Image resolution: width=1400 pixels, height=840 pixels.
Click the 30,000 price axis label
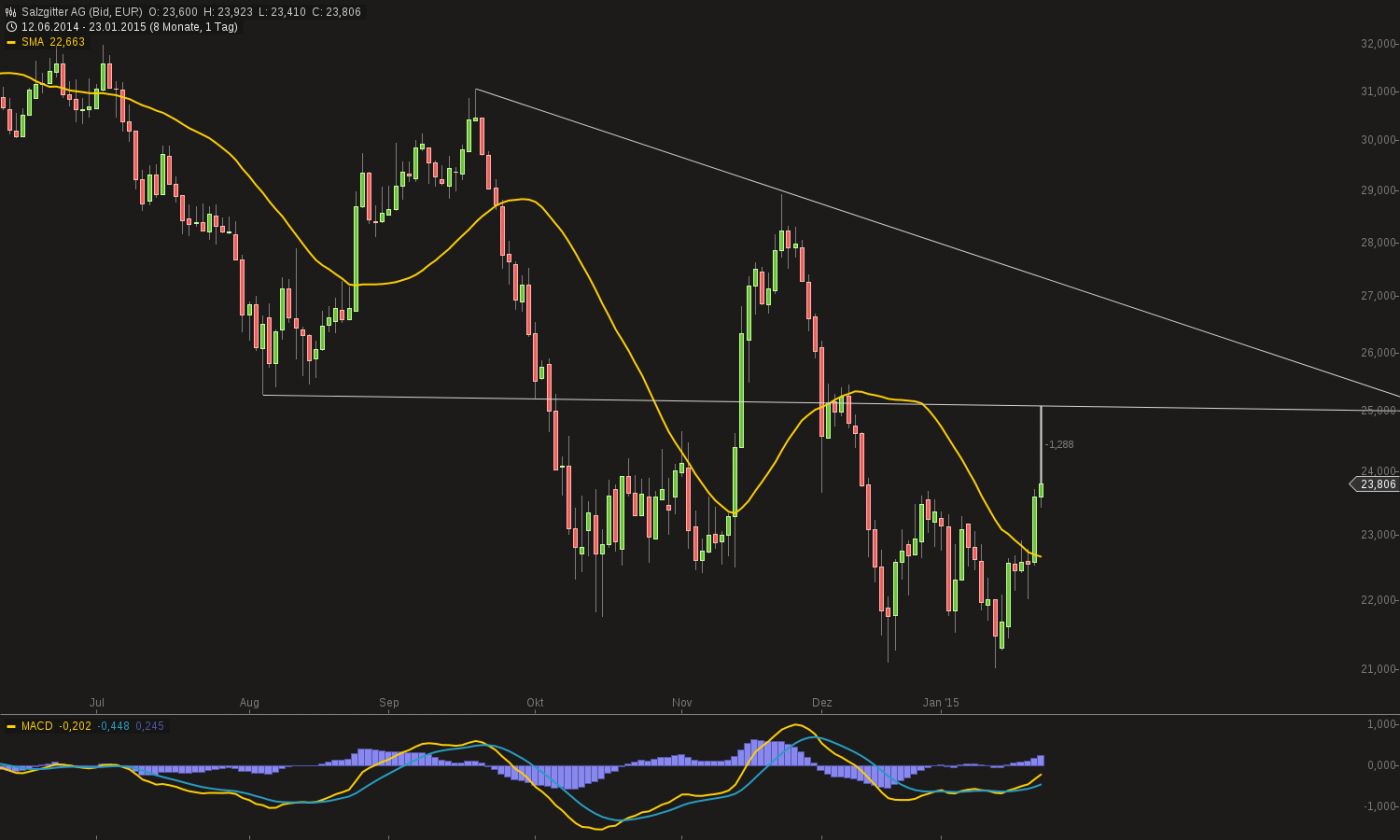(1378, 140)
